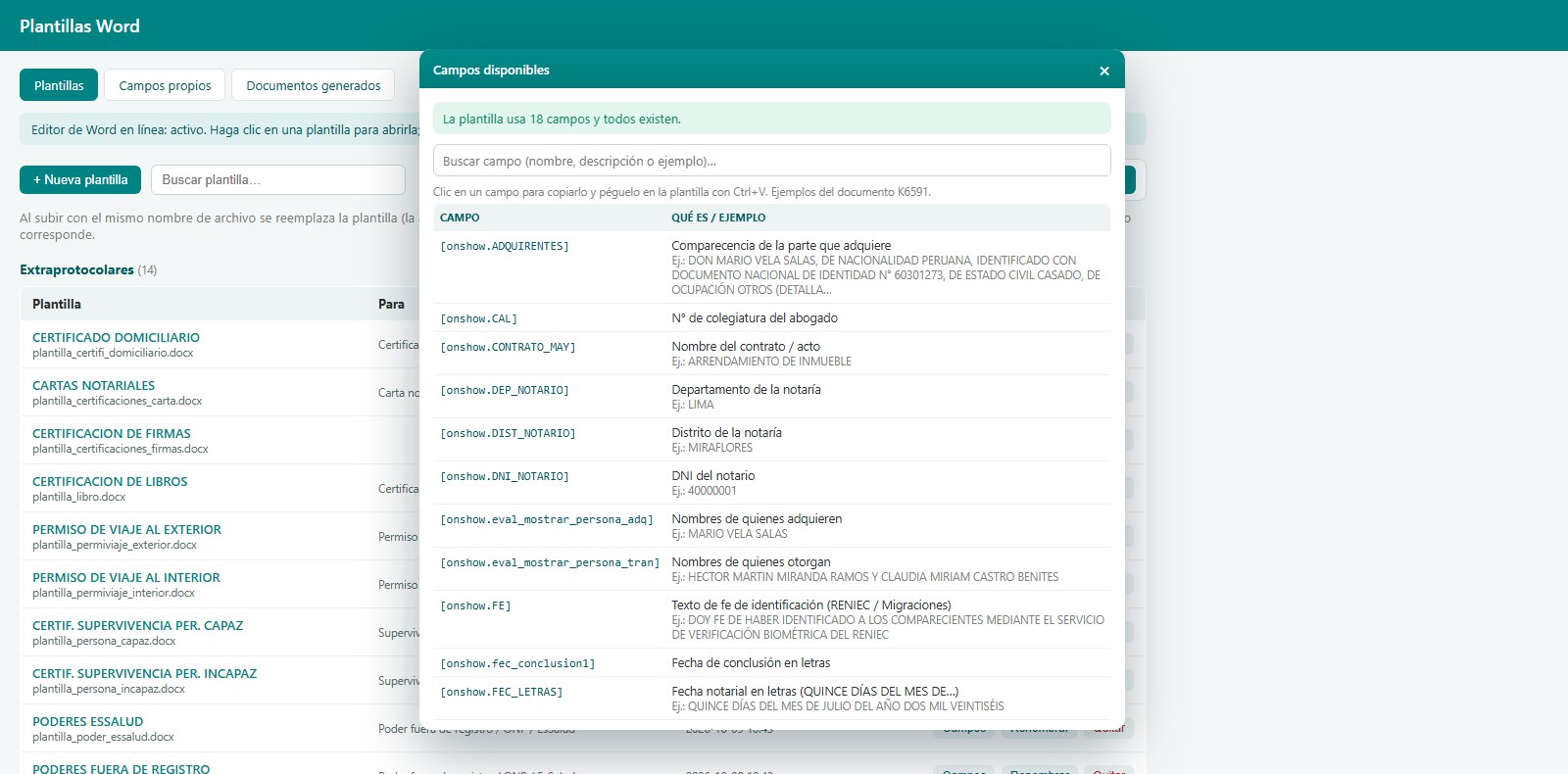This screenshot has height=774, width=1568.
Task: Copy the [onshow.CONTRATO_MAY] field
Action: click(508, 347)
